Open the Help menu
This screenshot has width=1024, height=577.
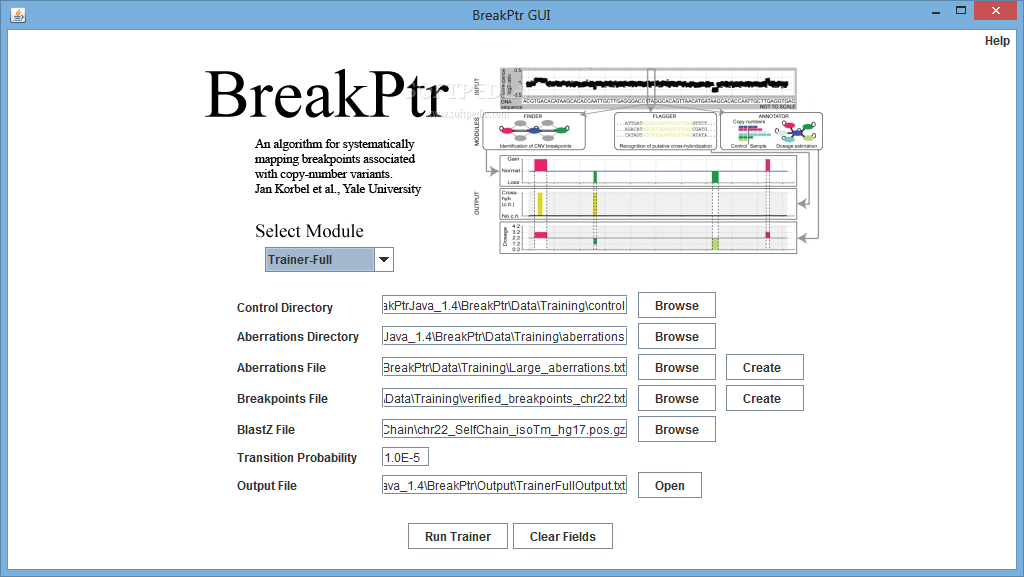997,40
